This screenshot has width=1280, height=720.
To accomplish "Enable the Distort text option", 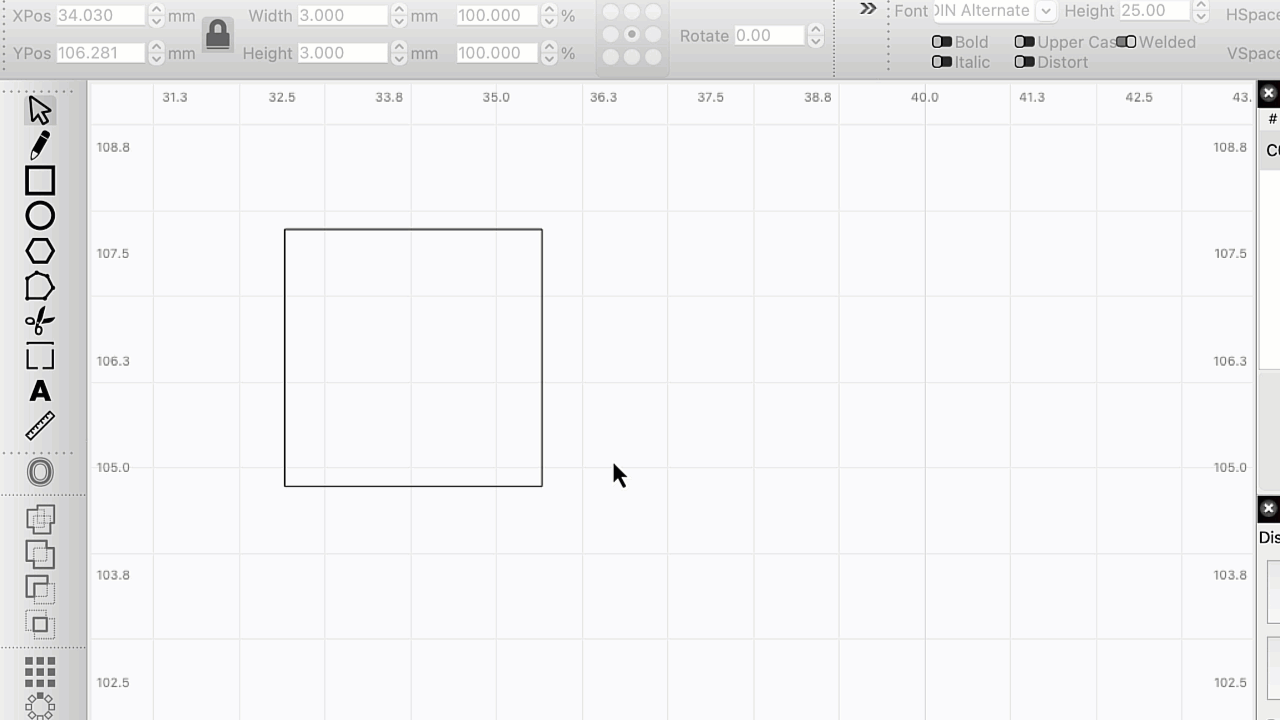I will [x=1025, y=62].
